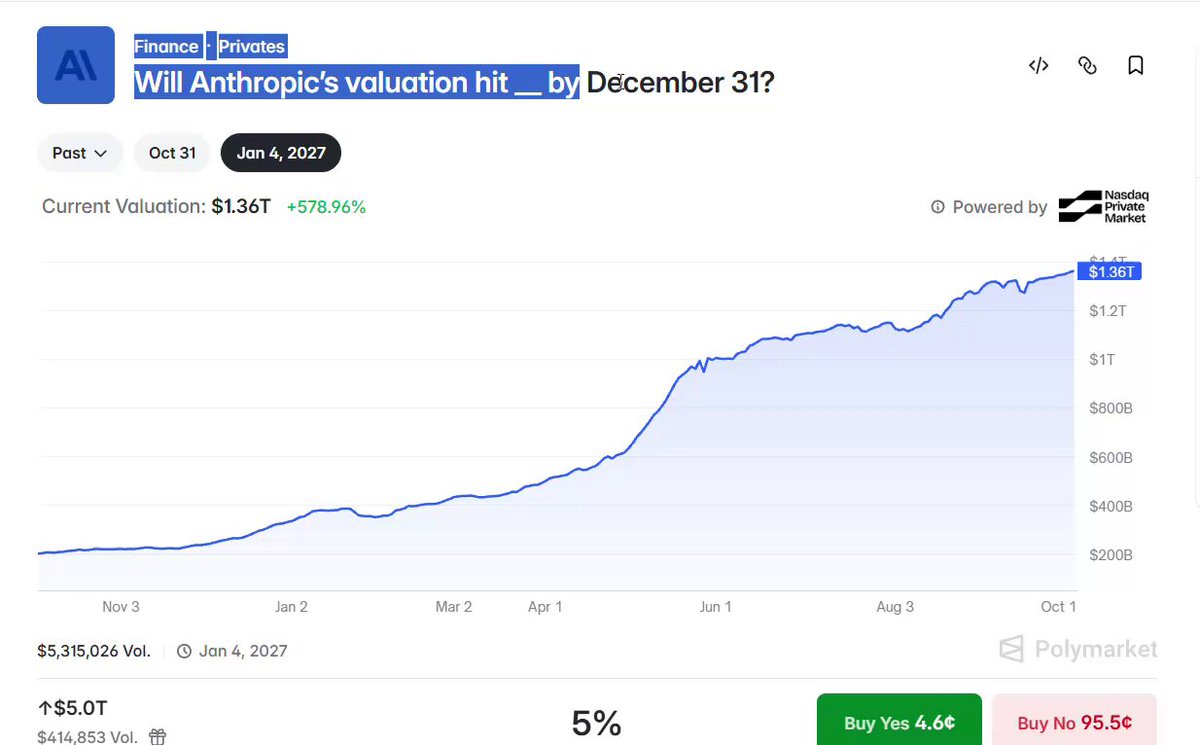Select the Jan 4, 2027 date tab

281,153
